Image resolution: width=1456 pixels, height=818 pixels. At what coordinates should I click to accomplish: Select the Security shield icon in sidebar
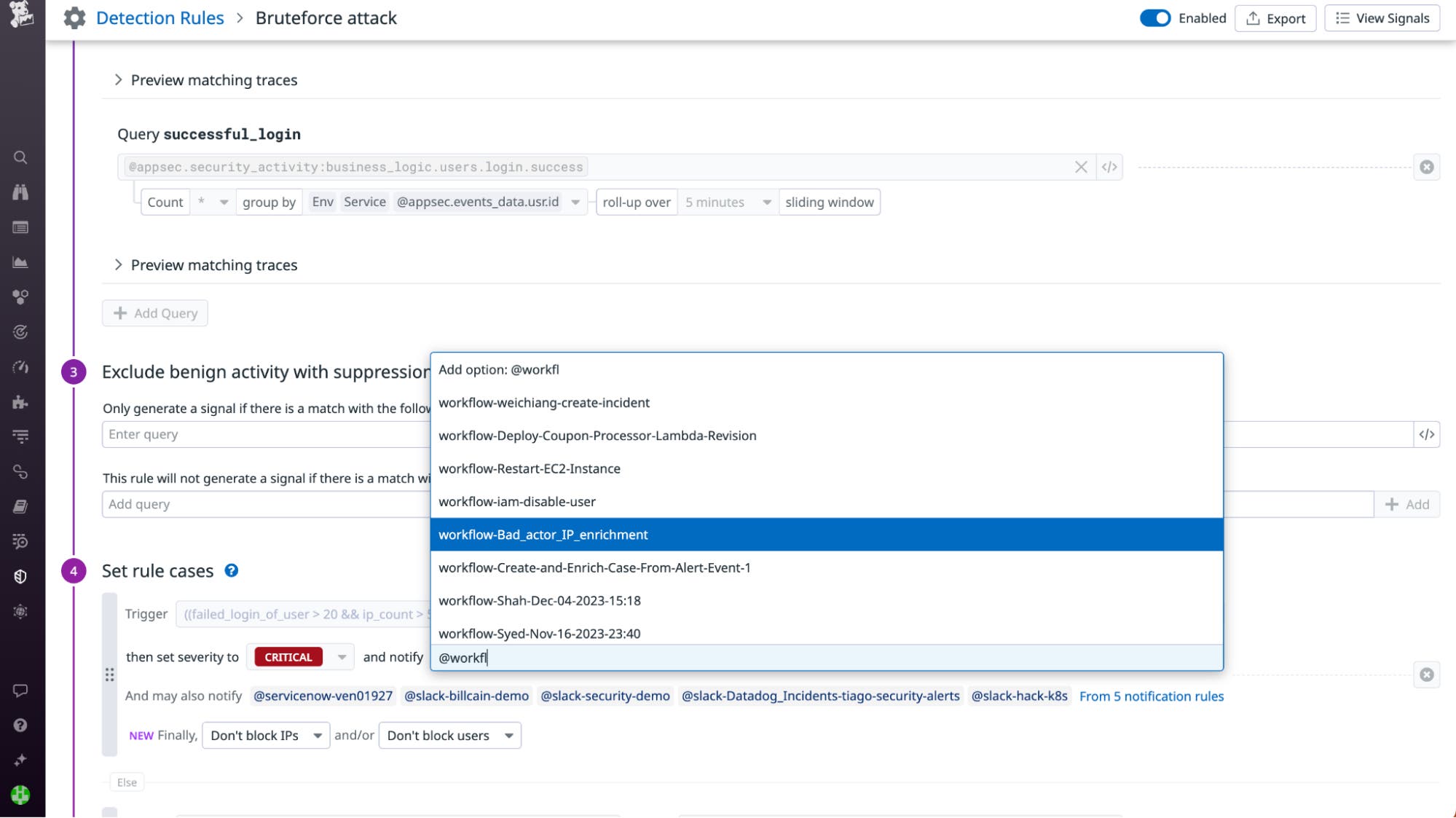[x=20, y=576]
